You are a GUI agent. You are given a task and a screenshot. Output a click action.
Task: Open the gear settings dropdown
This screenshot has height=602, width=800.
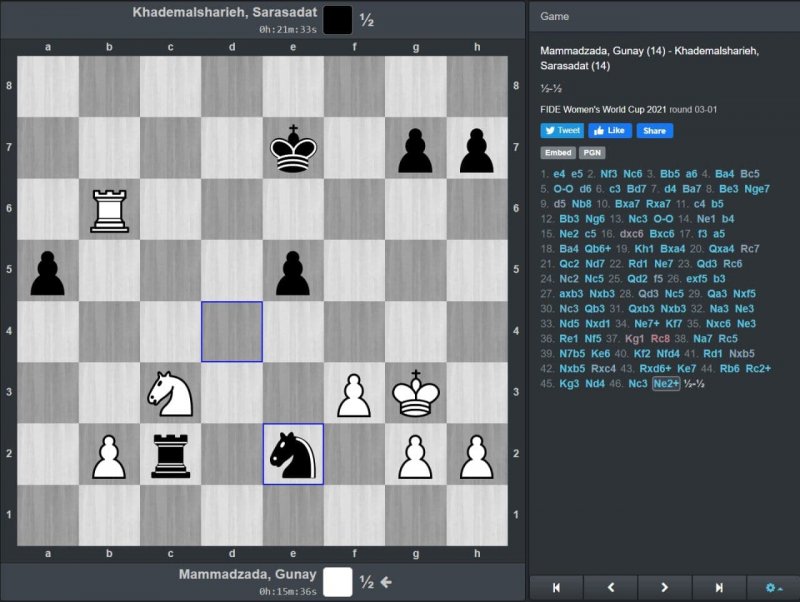[773, 587]
